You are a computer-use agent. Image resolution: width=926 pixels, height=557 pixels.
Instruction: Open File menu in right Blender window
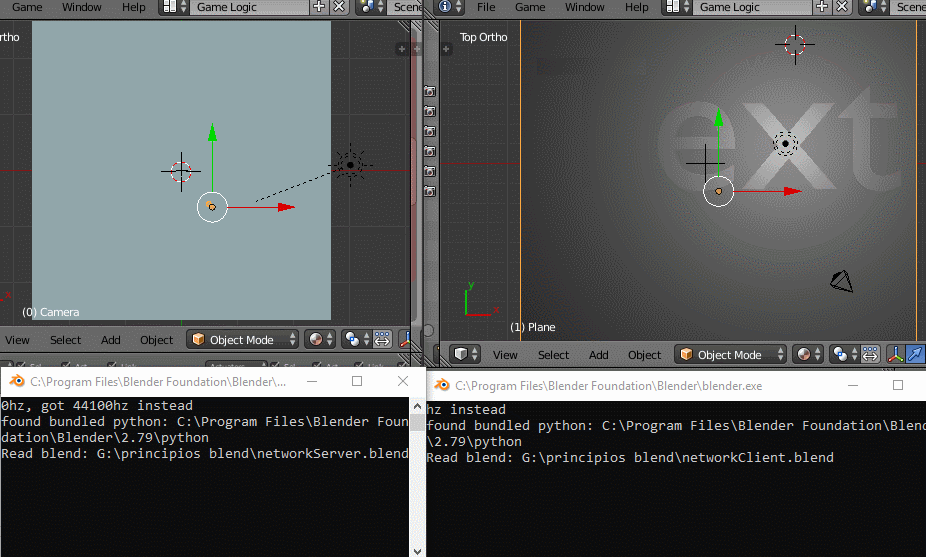click(486, 7)
